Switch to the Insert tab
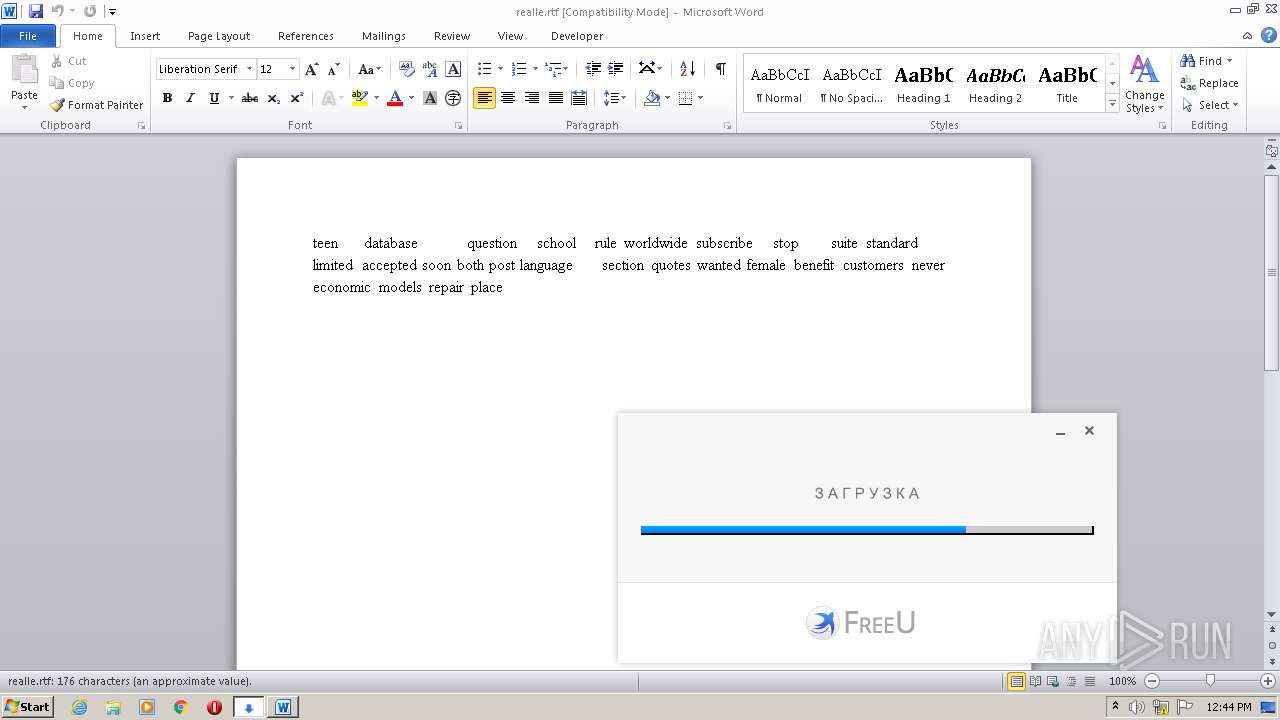Viewport: 1280px width, 720px height. (x=145, y=36)
